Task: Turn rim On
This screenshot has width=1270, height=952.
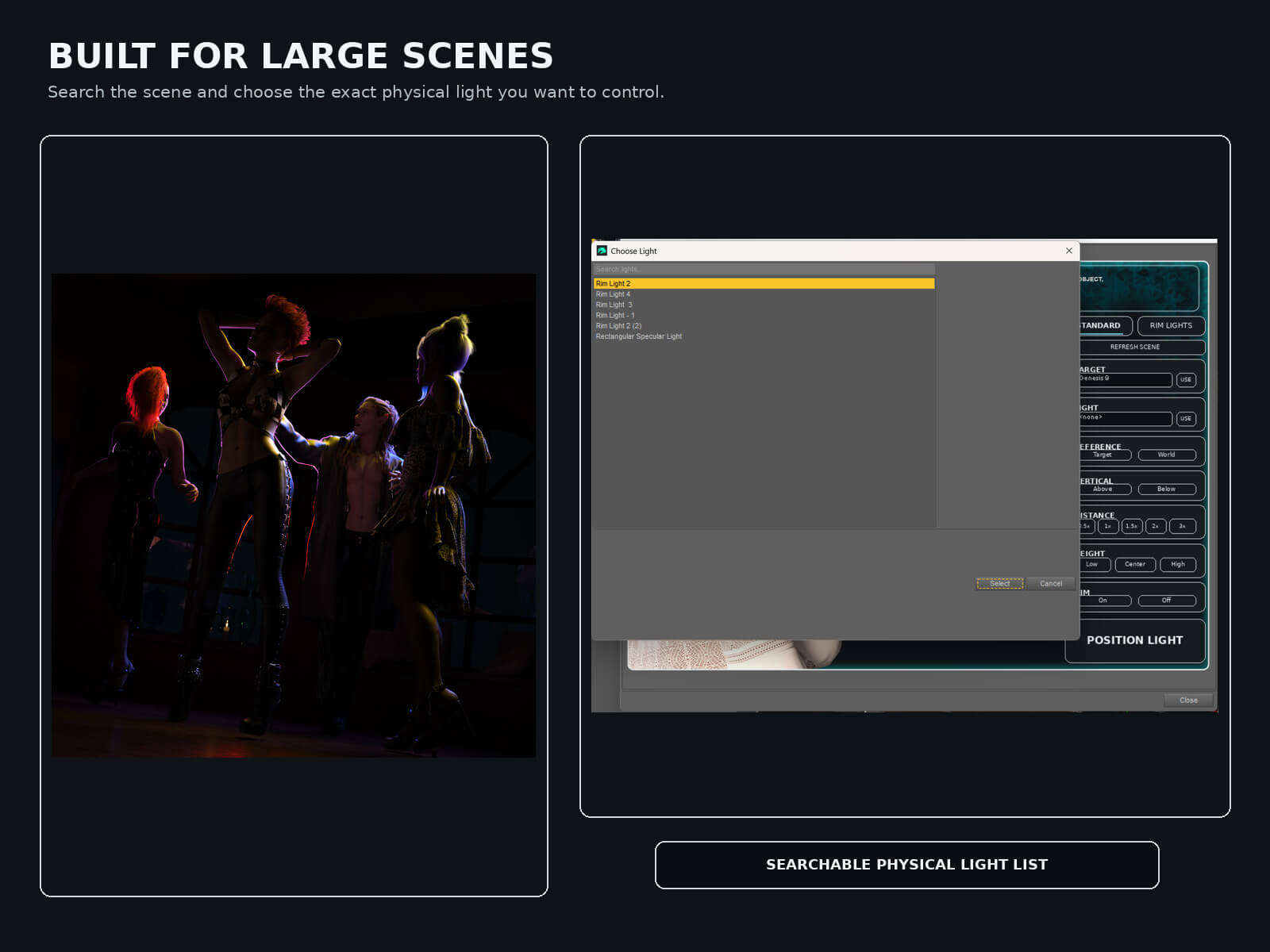Action: tap(1105, 601)
